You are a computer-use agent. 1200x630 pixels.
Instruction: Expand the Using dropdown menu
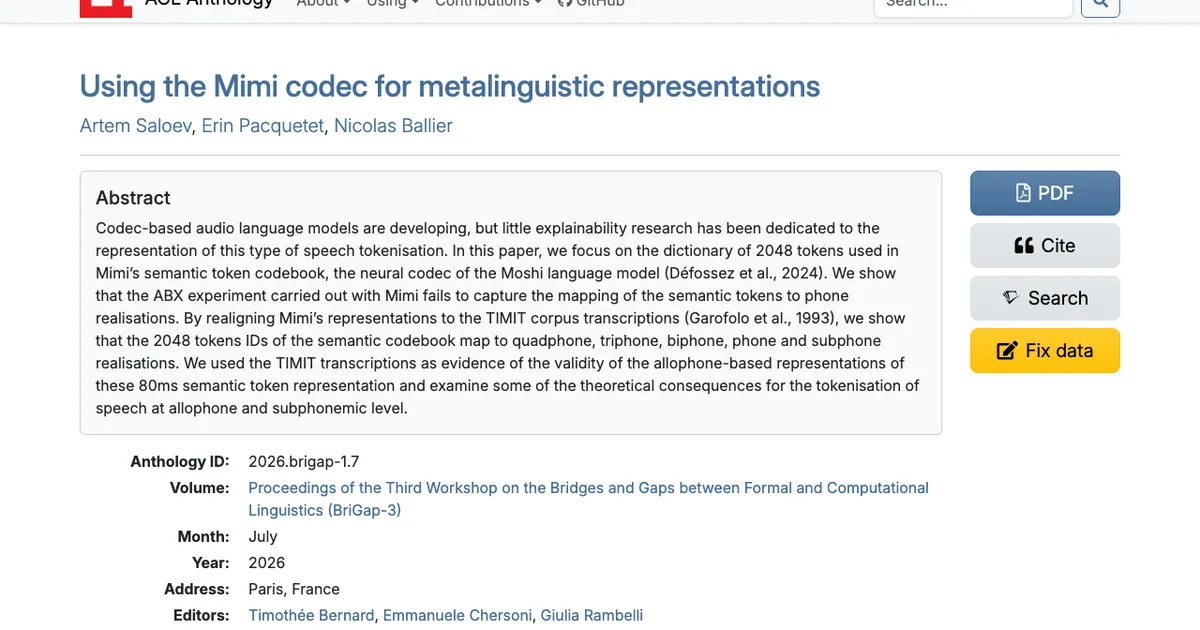392,4
